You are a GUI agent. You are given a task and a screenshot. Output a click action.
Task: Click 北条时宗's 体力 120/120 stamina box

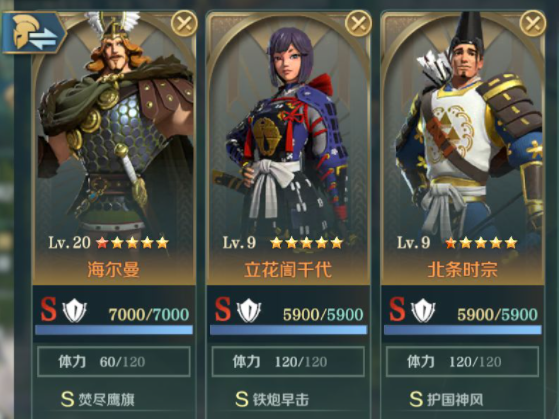(x=462, y=361)
